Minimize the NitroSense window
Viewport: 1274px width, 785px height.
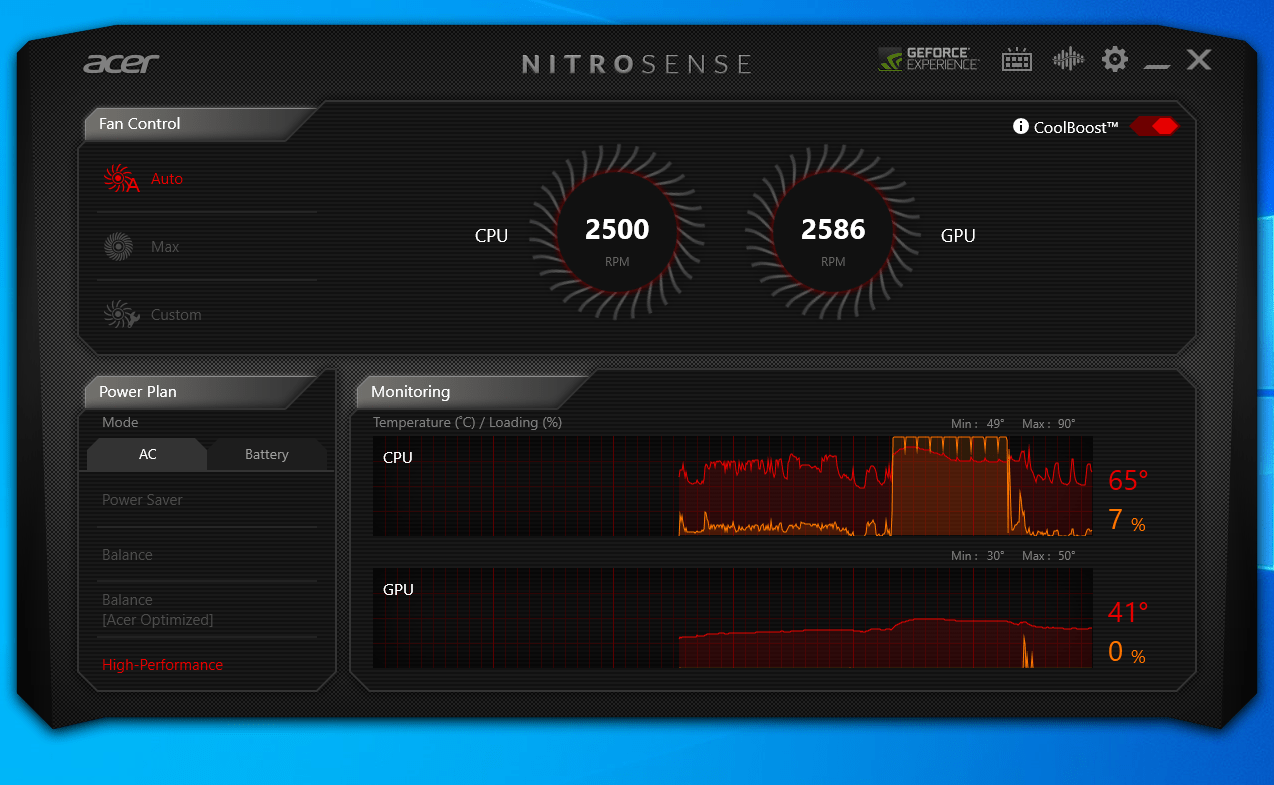[1157, 63]
